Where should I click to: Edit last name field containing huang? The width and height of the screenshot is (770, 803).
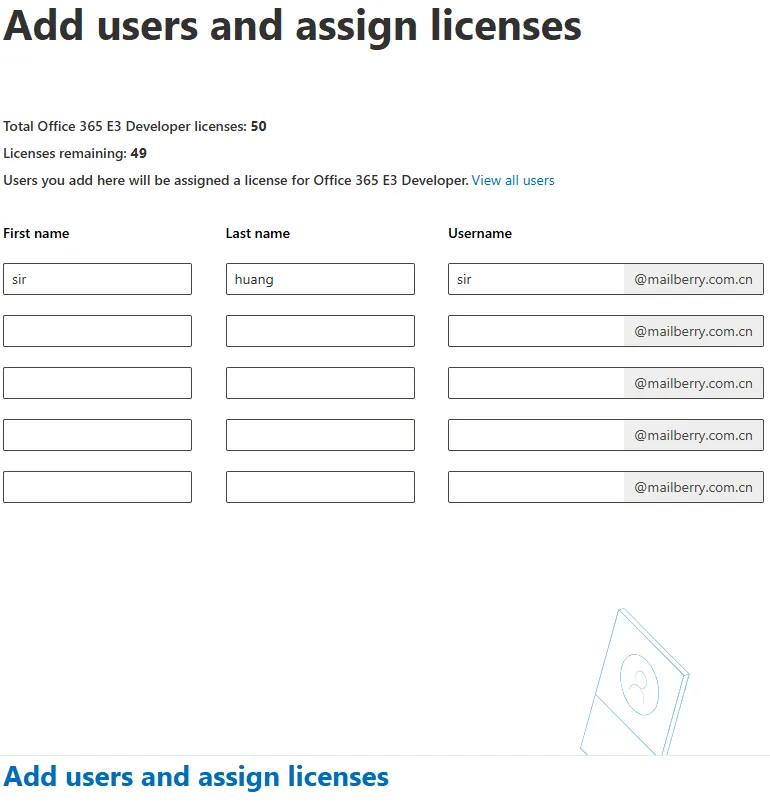[x=320, y=279]
